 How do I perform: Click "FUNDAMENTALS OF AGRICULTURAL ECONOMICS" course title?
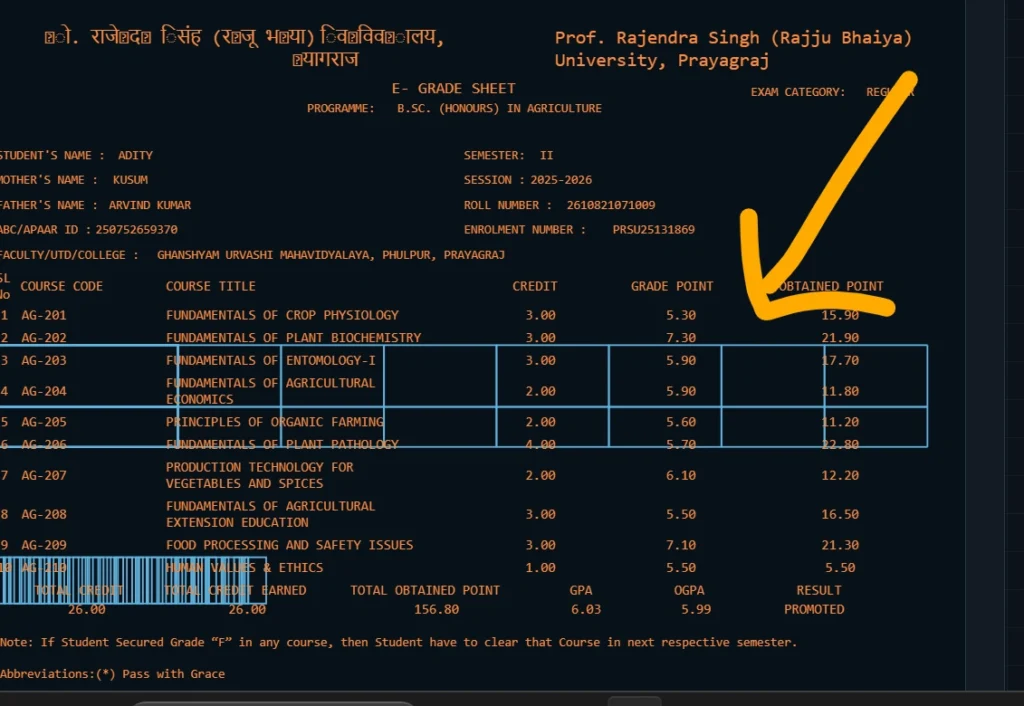pyautogui.click(x=270, y=391)
